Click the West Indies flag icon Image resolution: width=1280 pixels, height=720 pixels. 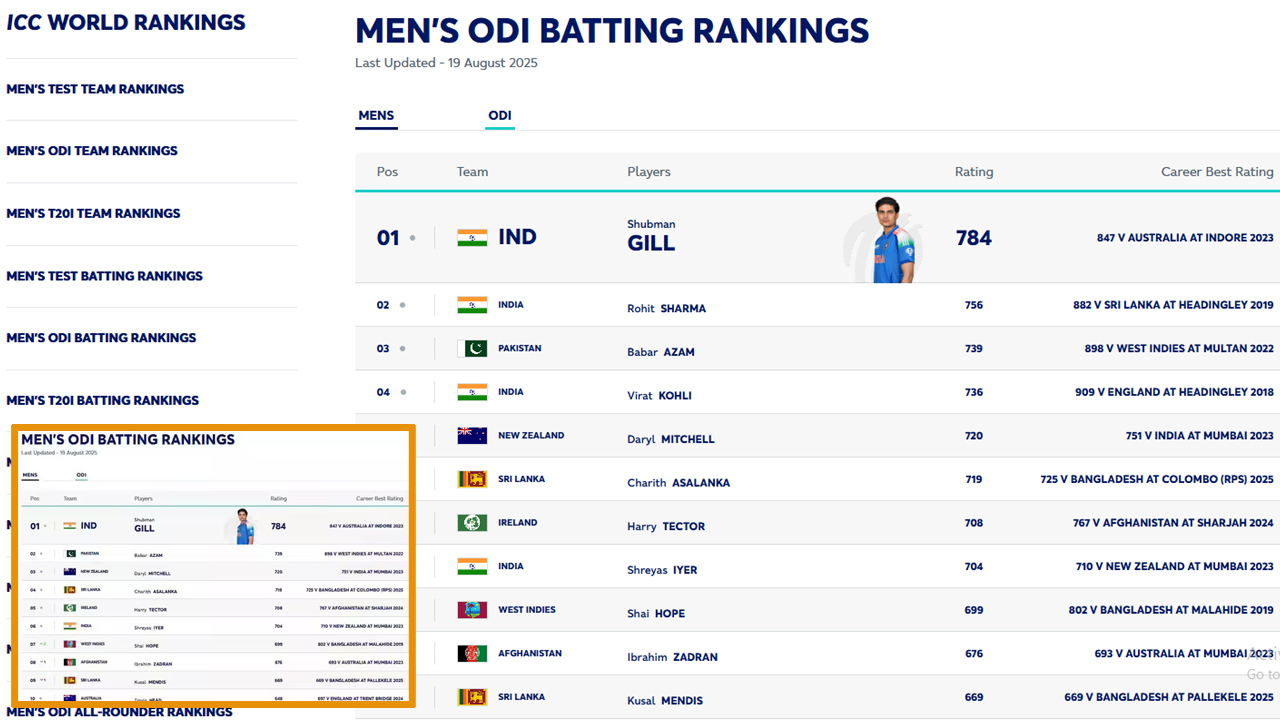472,610
